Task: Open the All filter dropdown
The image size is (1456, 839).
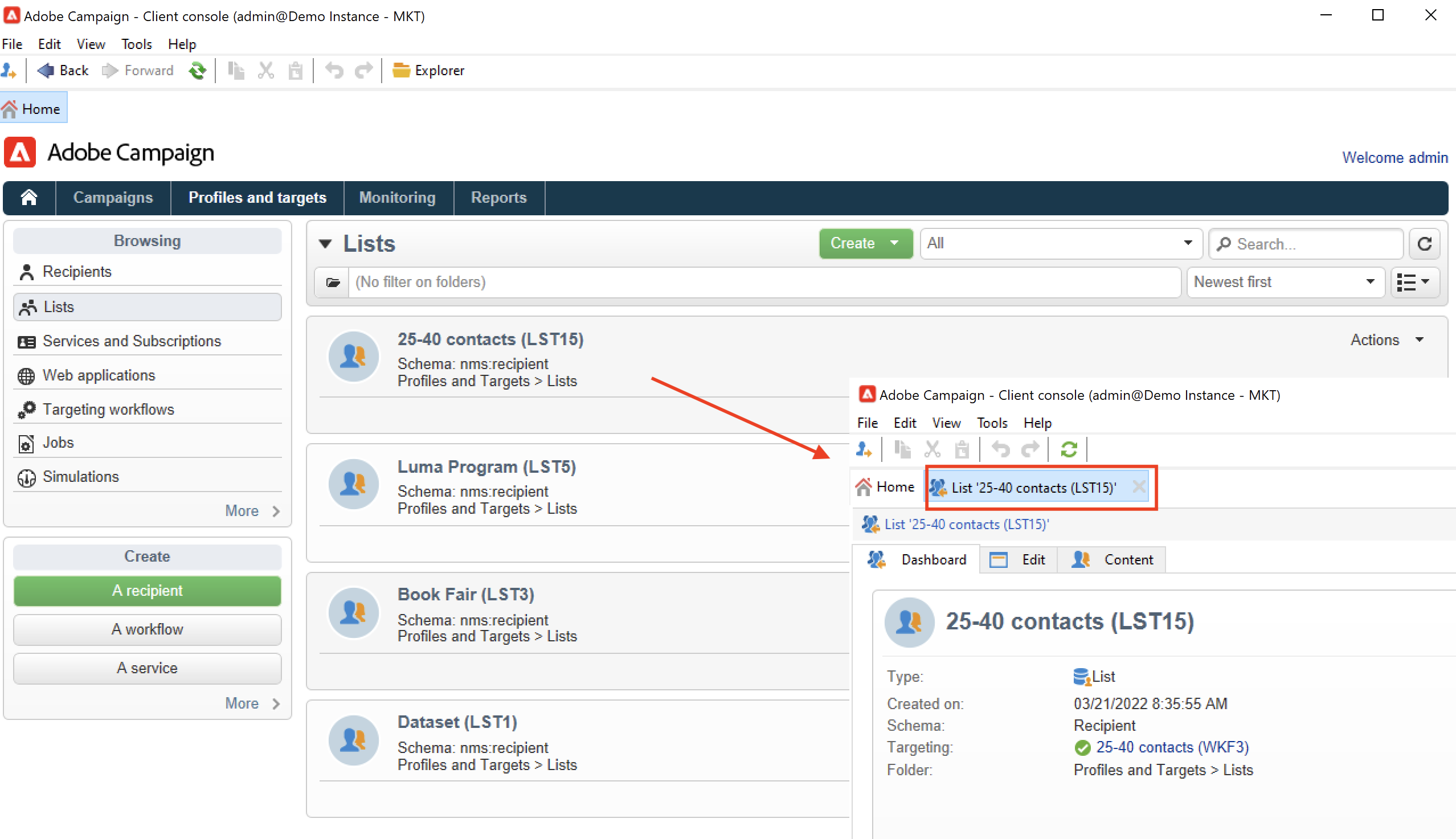Action: point(1060,243)
